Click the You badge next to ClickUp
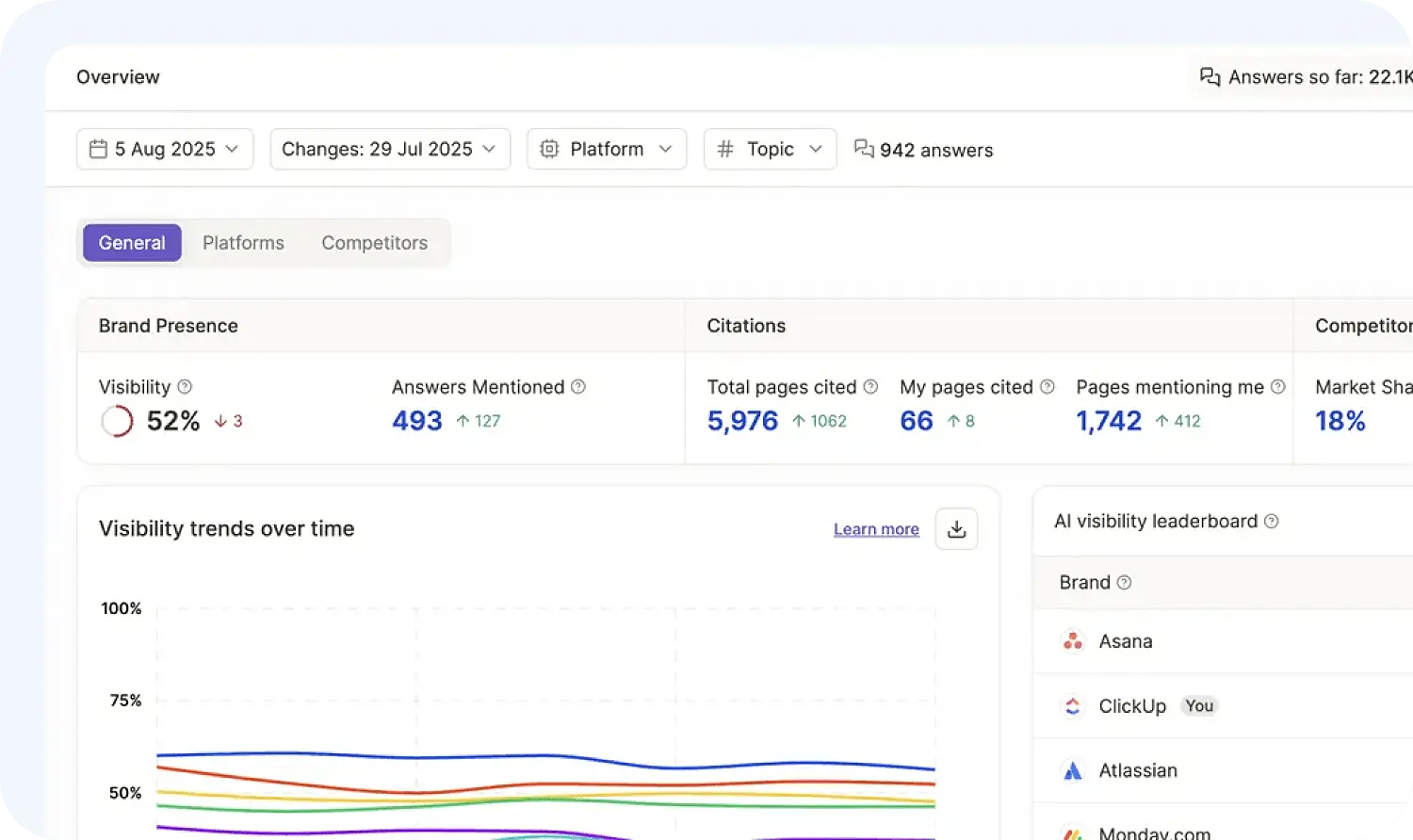Image resolution: width=1413 pixels, height=840 pixels. 1198,705
